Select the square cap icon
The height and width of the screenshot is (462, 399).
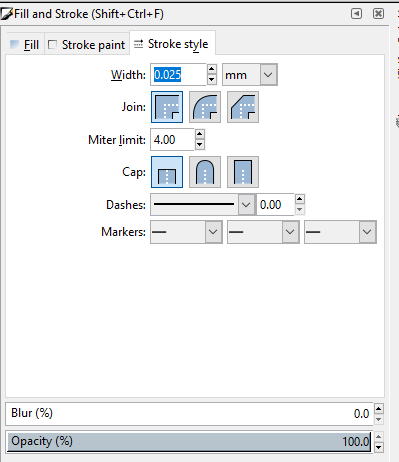243,172
